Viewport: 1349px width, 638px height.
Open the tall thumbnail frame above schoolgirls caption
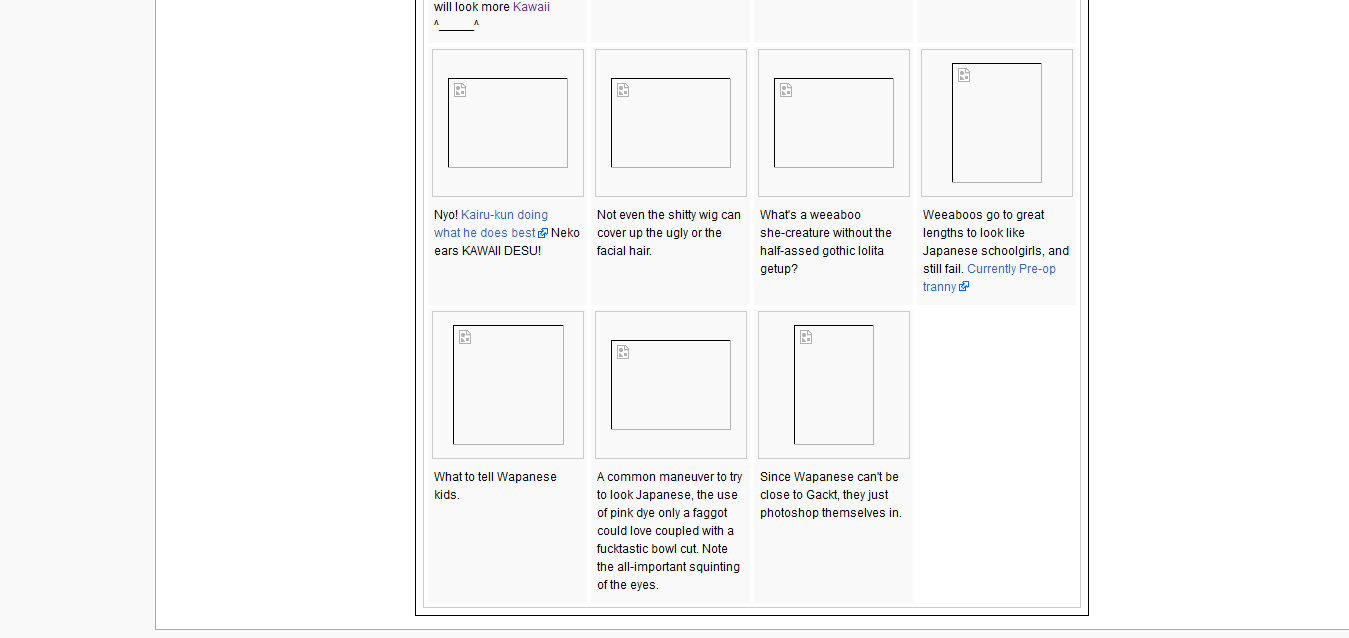(x=997, y=125)
